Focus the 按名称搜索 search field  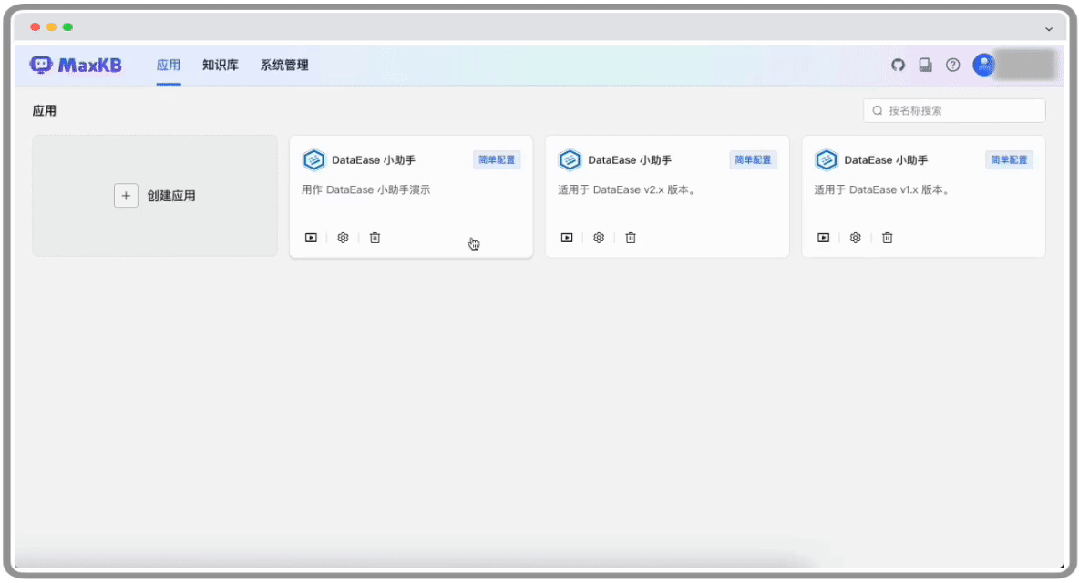(954, 111)
